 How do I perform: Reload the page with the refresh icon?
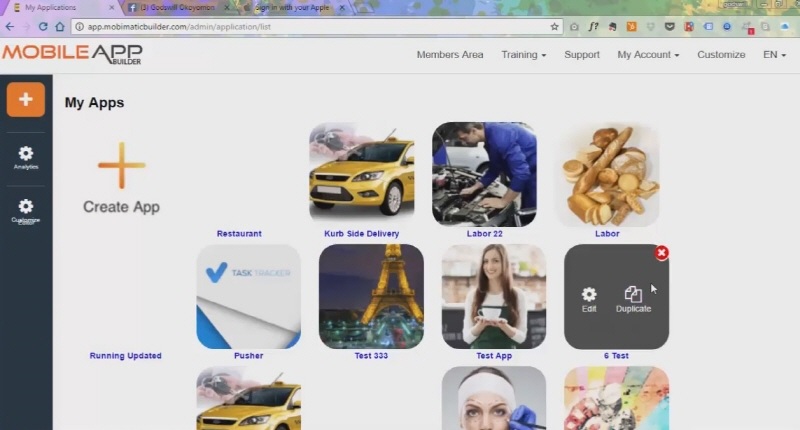tap(43, 27)
